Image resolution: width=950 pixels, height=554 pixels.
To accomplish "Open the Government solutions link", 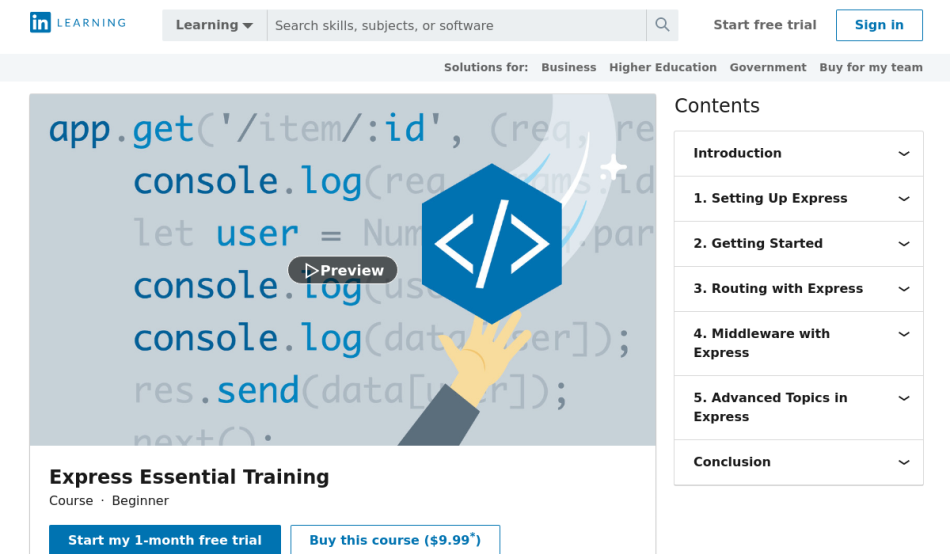I will 768,67.
